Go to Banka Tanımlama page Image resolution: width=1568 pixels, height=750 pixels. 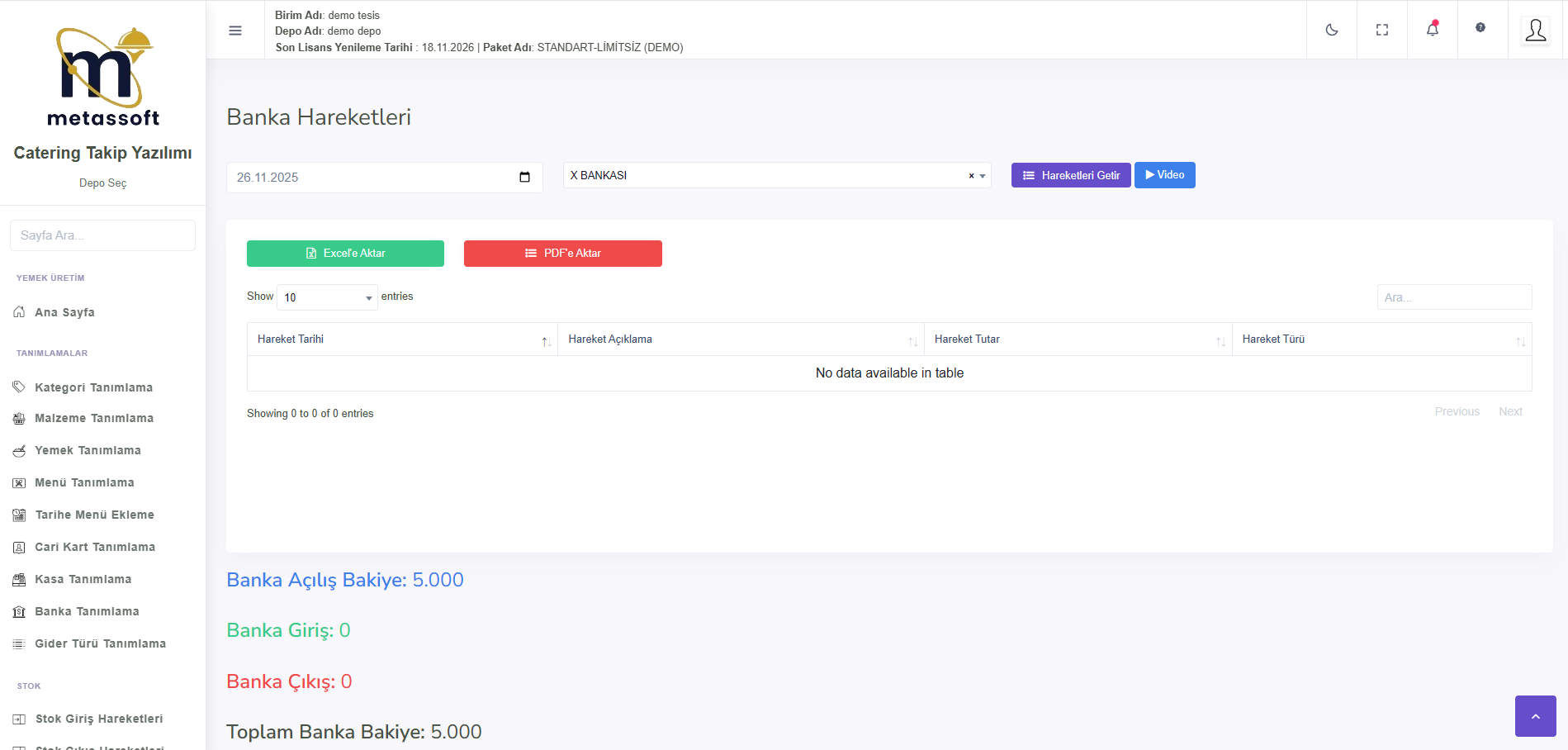coord(87,611)
